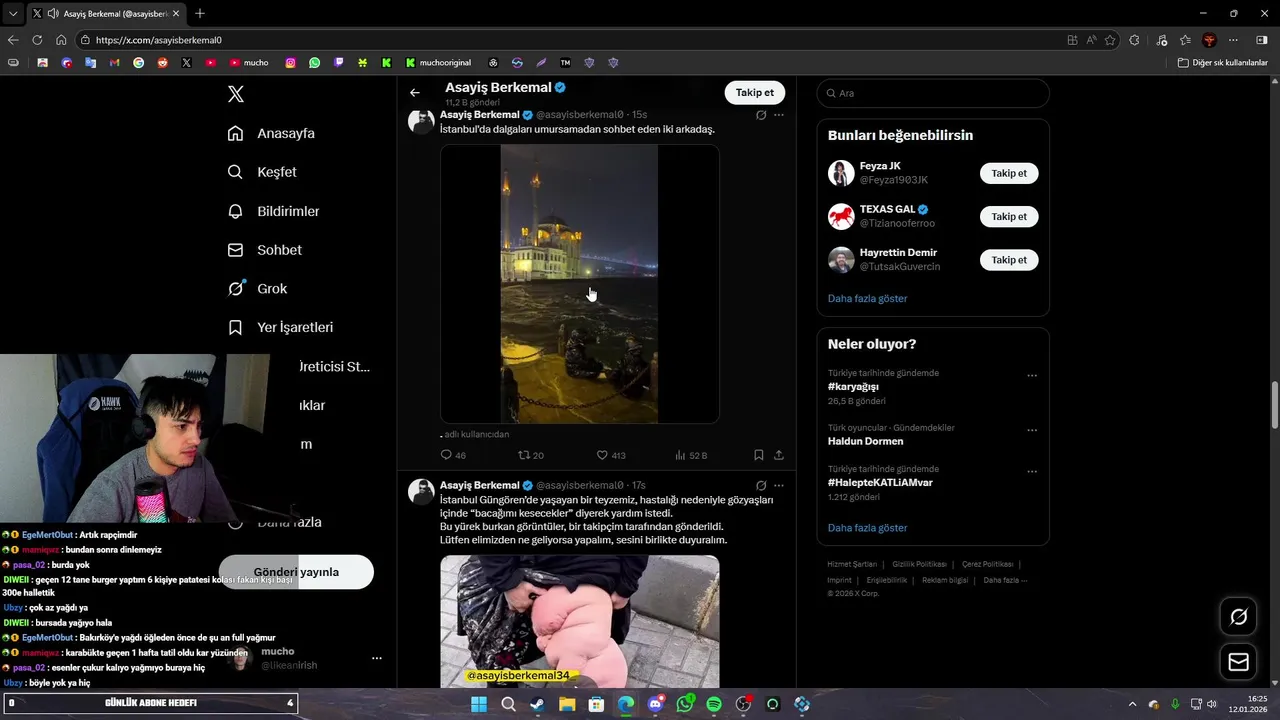Play the Istanbul waves video post
The width and height of the screenshot is (1280, 720).
tap(580, 284)
